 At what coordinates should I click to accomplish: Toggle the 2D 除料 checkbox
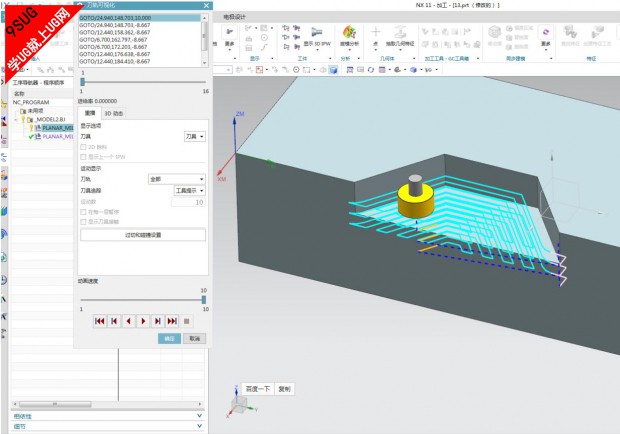(83, 147)
